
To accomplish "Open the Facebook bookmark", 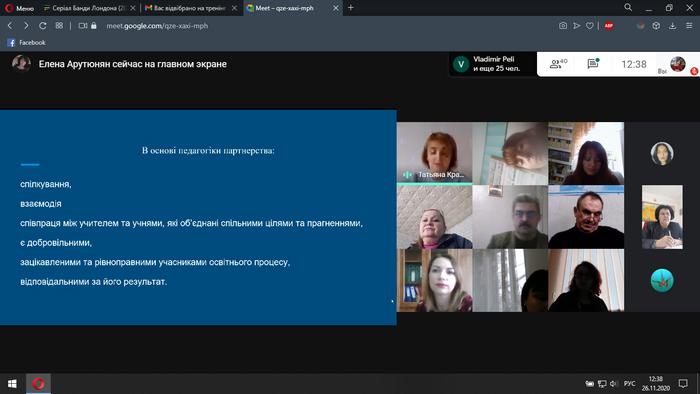I will click(x=26, y=42).
